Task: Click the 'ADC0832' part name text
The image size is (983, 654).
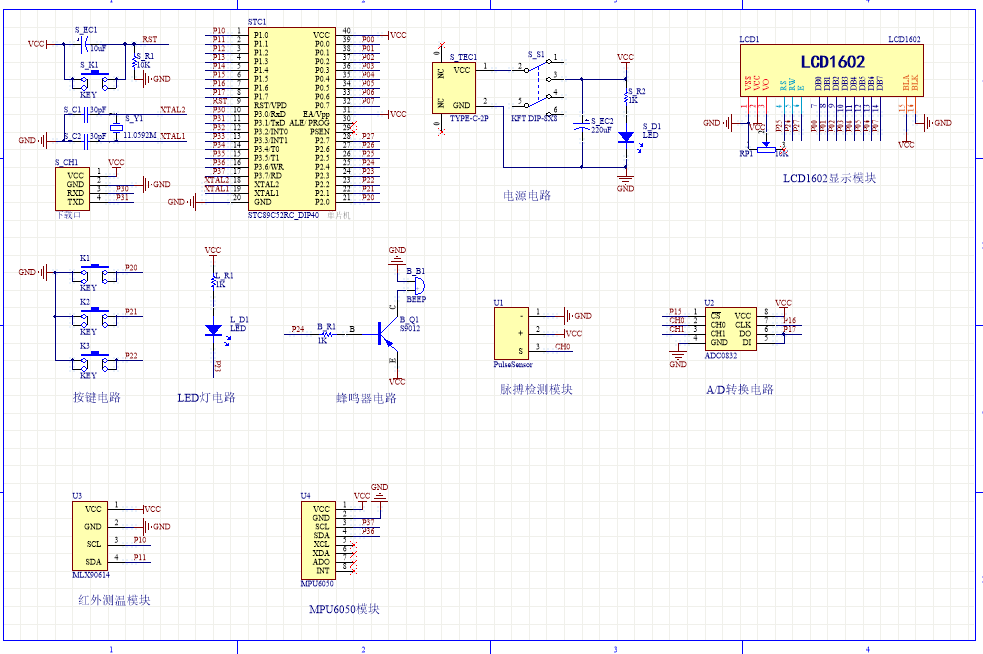Action: pyautogui.click(x=721, y=356)
